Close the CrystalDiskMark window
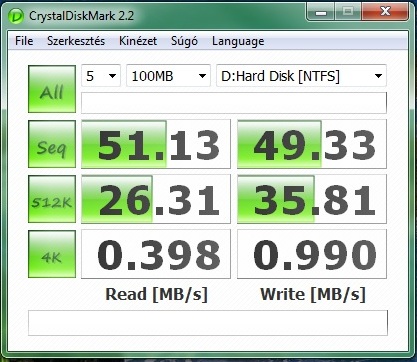The image size is (417, 362). pos(385,12)
